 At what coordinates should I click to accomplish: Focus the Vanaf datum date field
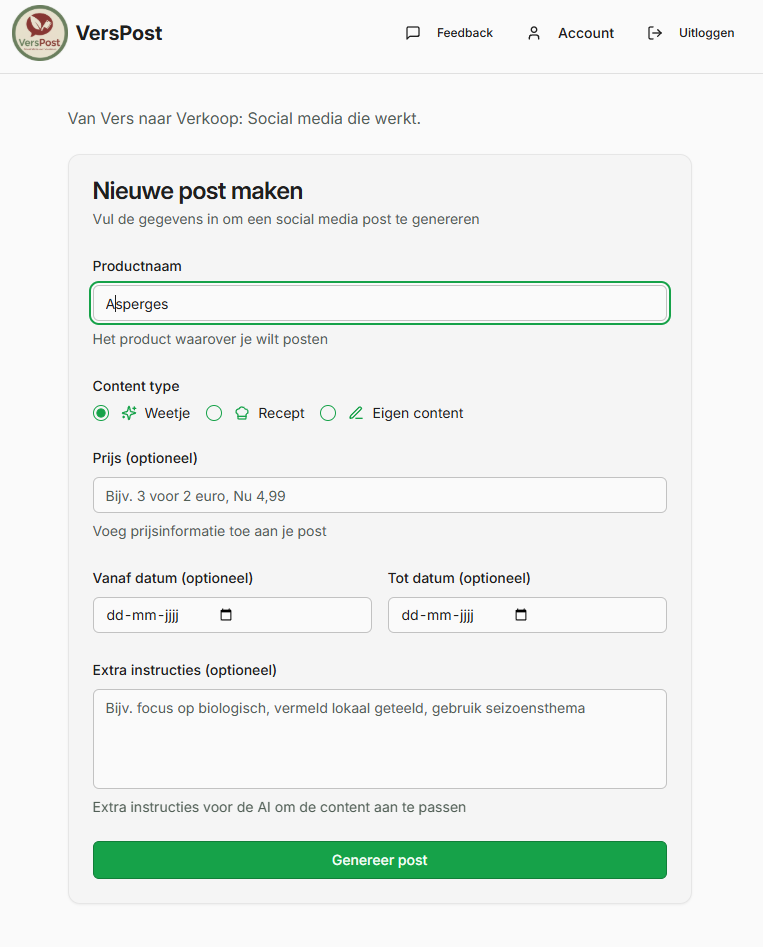click(x=150, y=615)
